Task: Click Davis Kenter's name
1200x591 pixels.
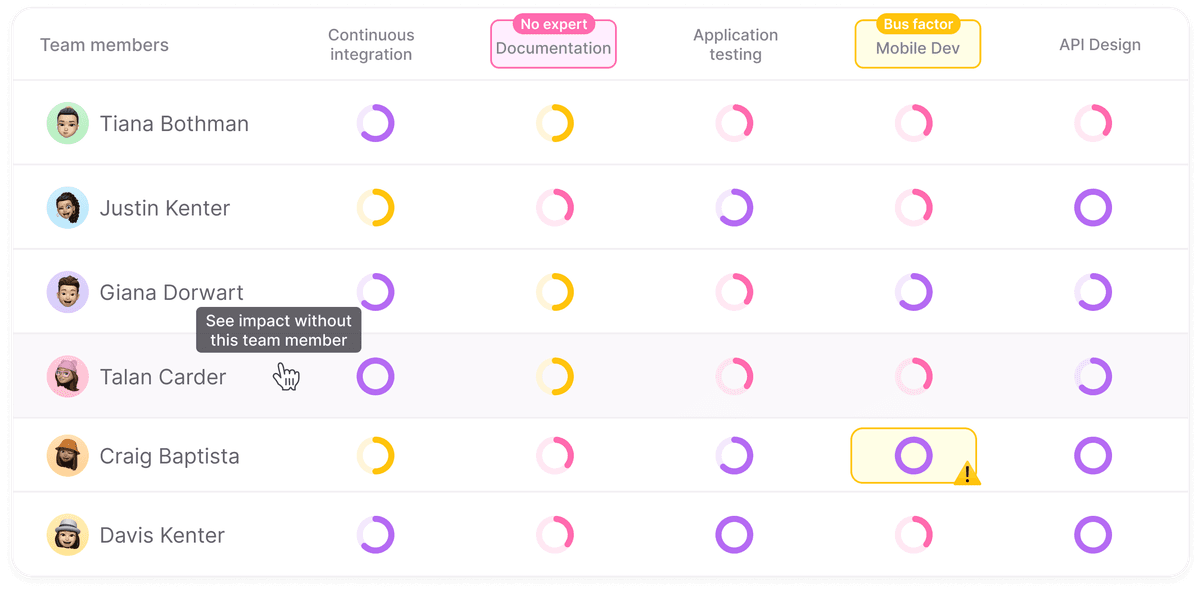Action: pos(162,535)
